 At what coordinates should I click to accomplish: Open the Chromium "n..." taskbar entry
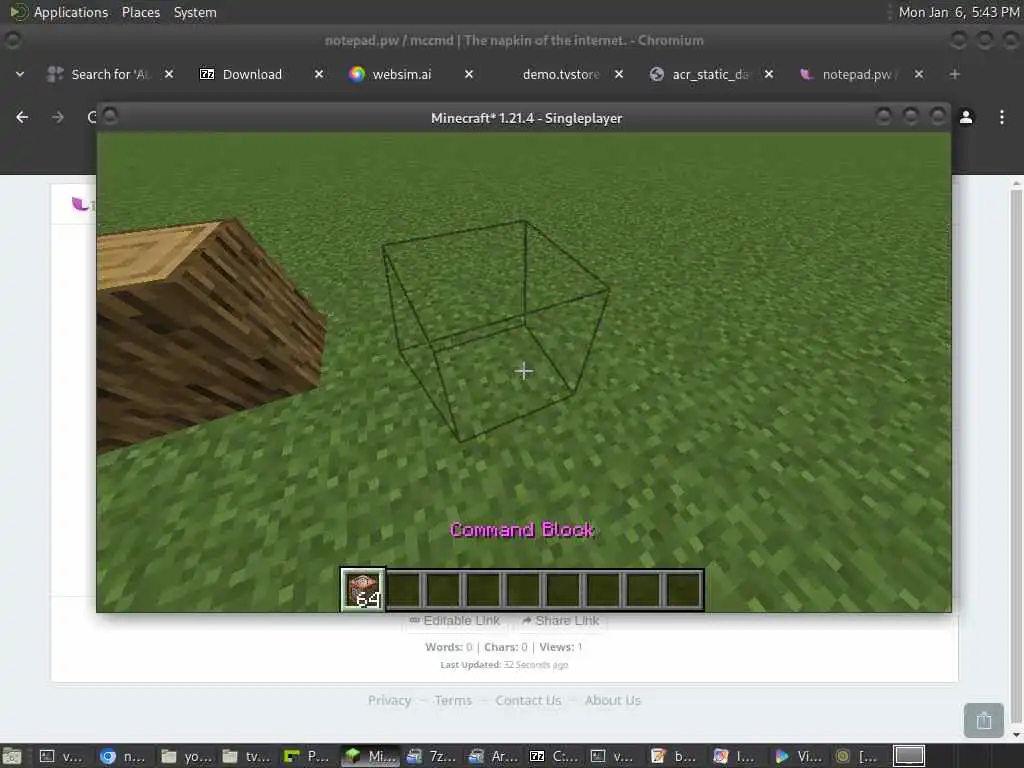(x=123, y=756)
